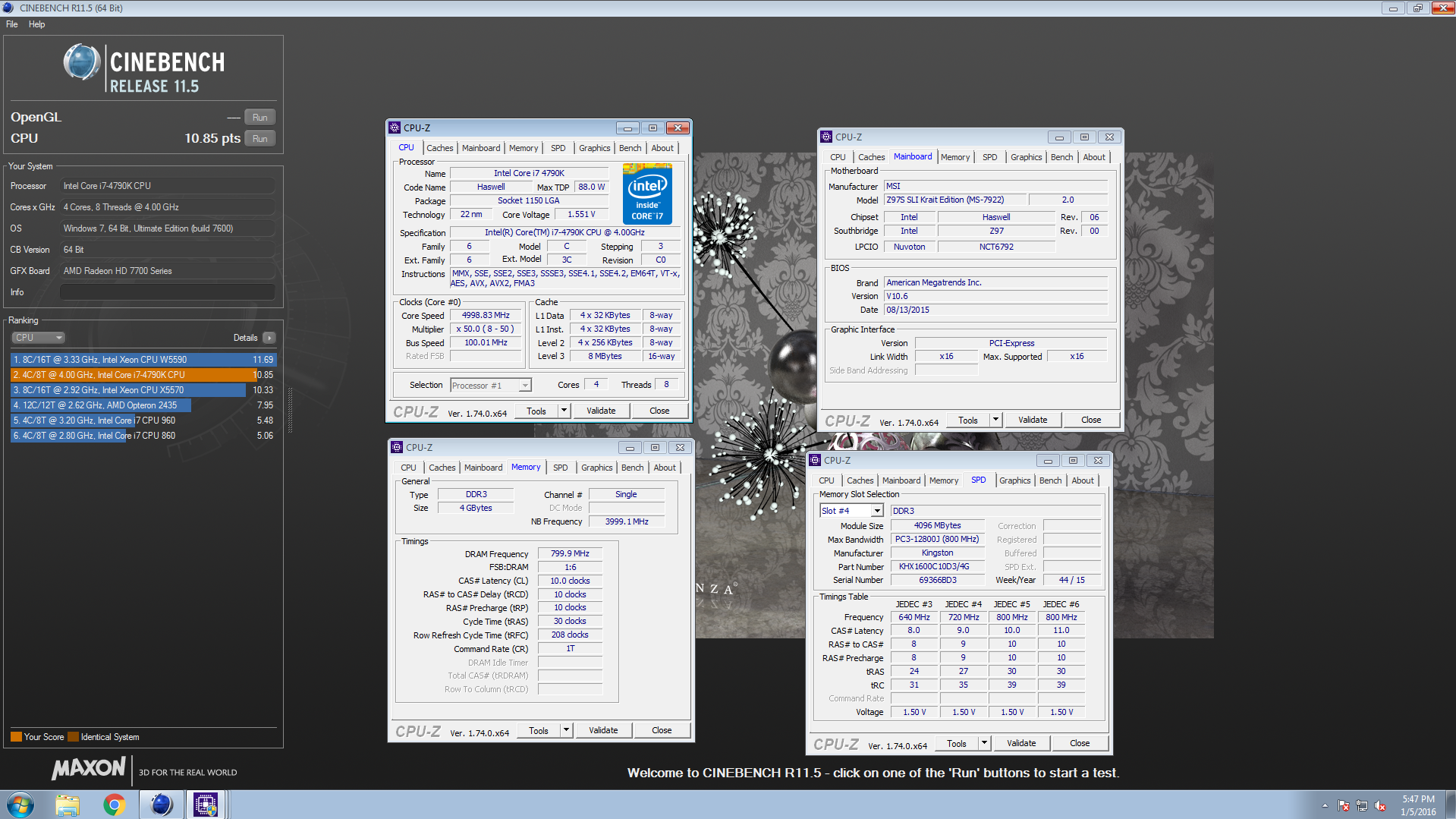Click the muted volume tray icon
Viewport: 1456px width, 819px height.
click(x=1380, y=805)
